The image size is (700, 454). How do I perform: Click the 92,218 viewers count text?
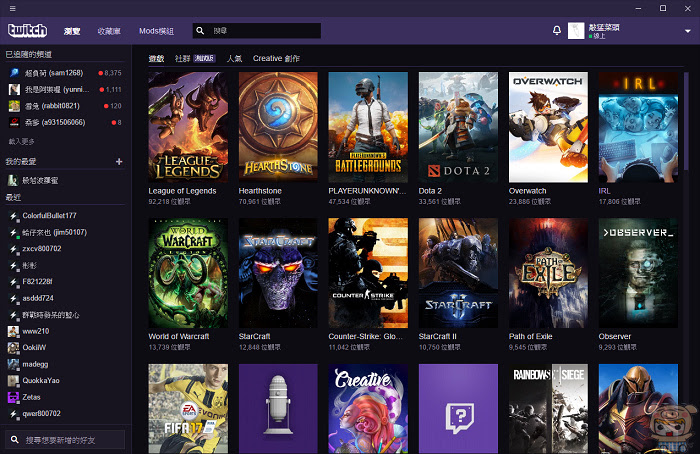click(x=170, y=201)
